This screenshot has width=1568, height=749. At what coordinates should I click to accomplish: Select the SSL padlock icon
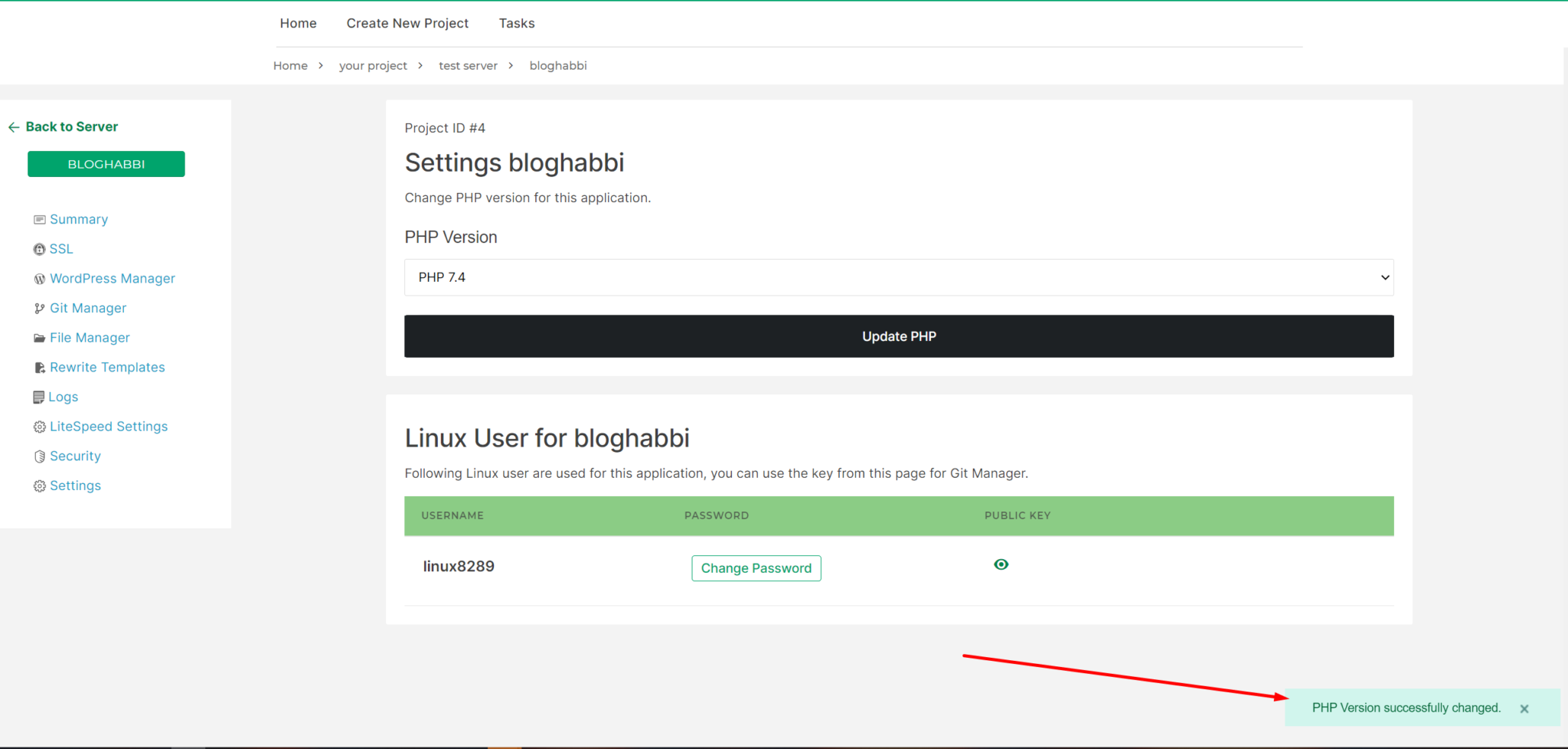point(39,249)
